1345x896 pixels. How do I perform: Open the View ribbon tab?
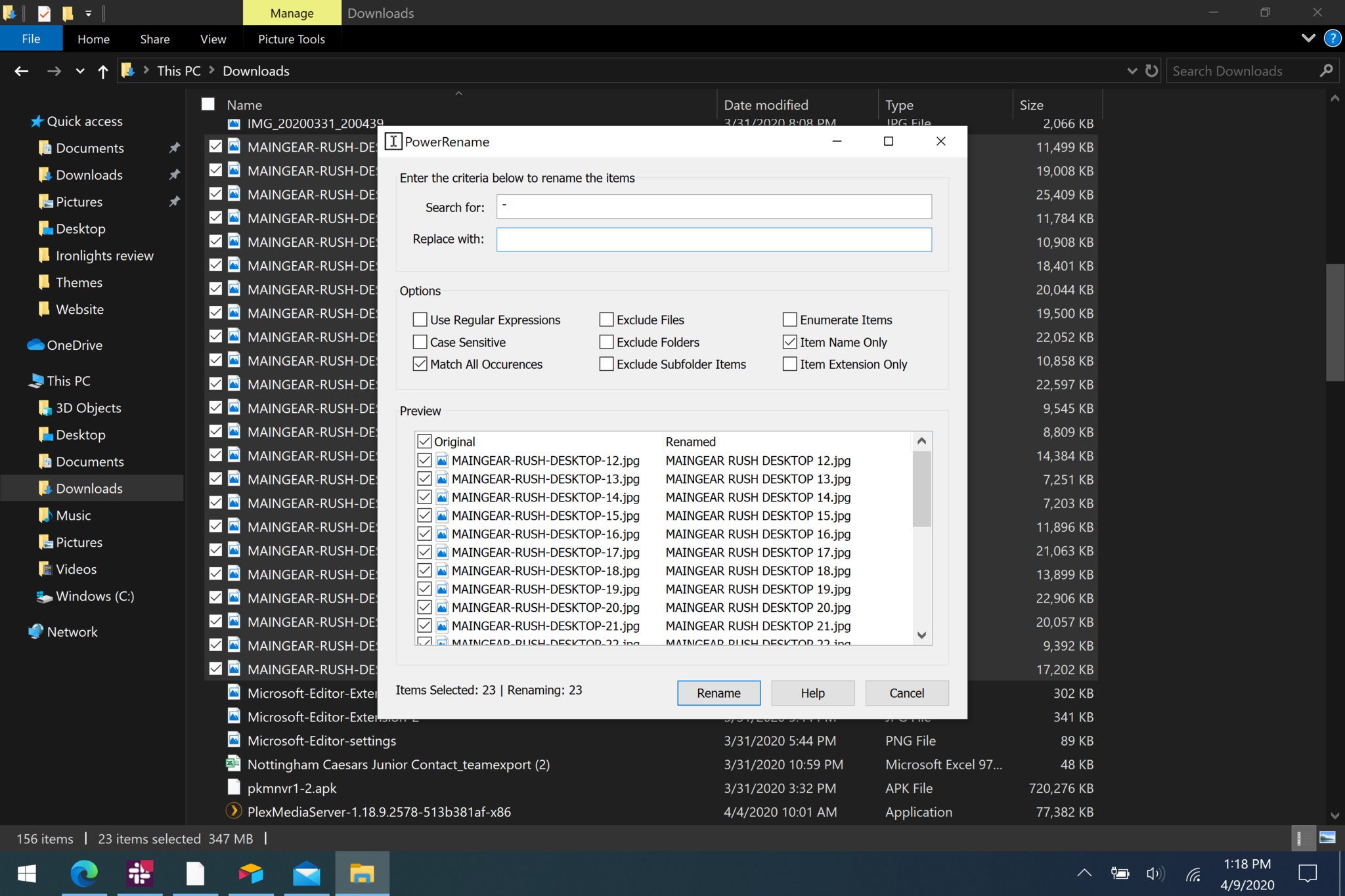[x=213, y=39]
